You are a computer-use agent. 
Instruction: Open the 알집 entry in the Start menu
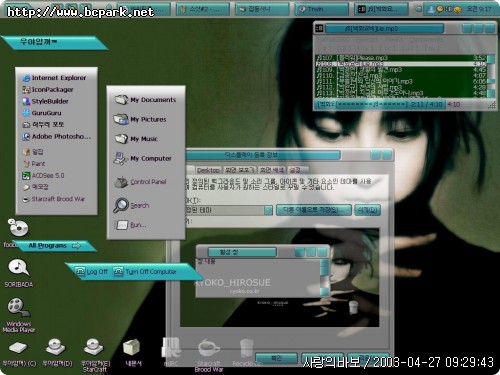click(33, 152)
